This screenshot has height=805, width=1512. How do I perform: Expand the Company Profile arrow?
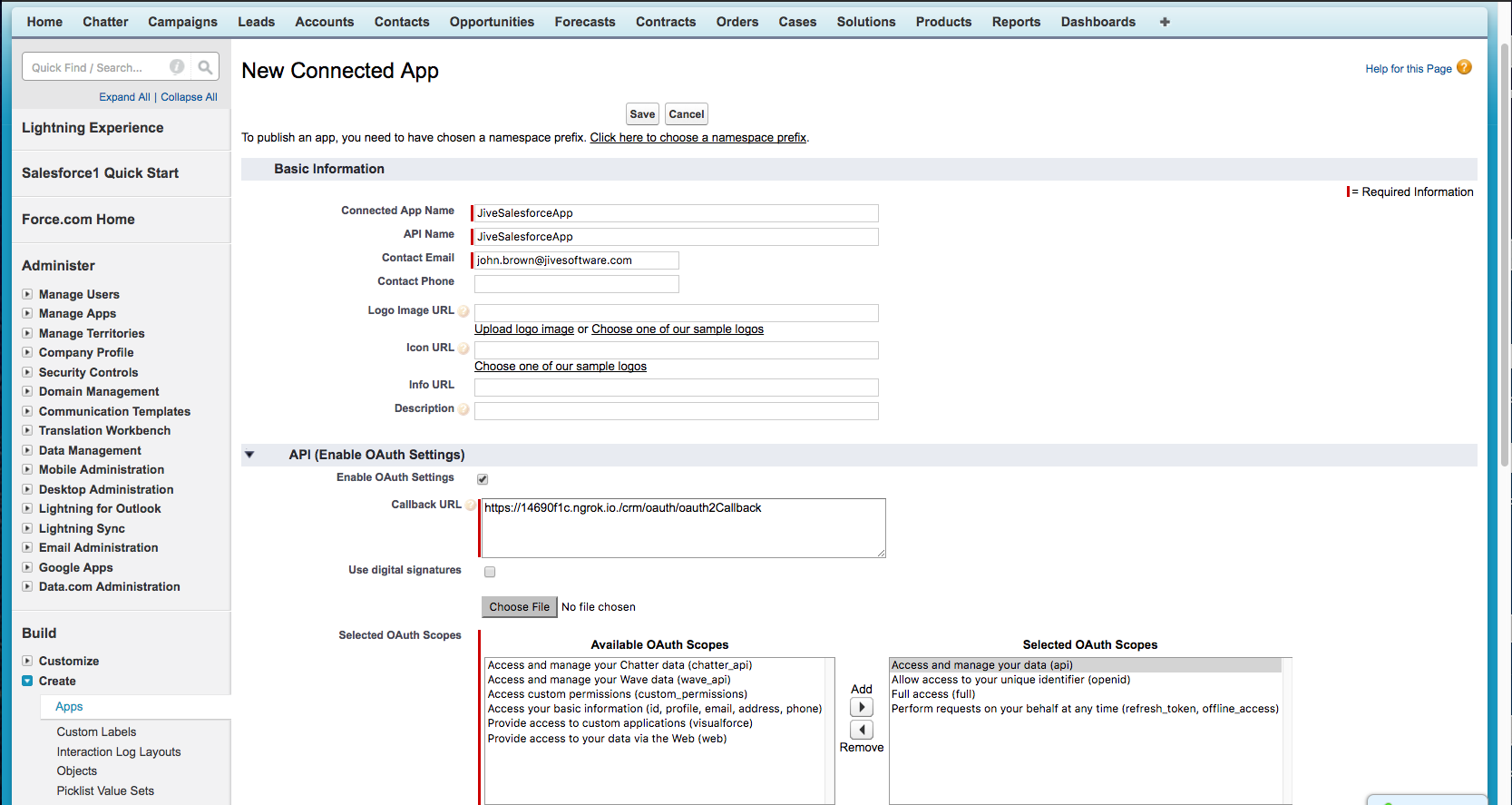[x=27, y=352]
